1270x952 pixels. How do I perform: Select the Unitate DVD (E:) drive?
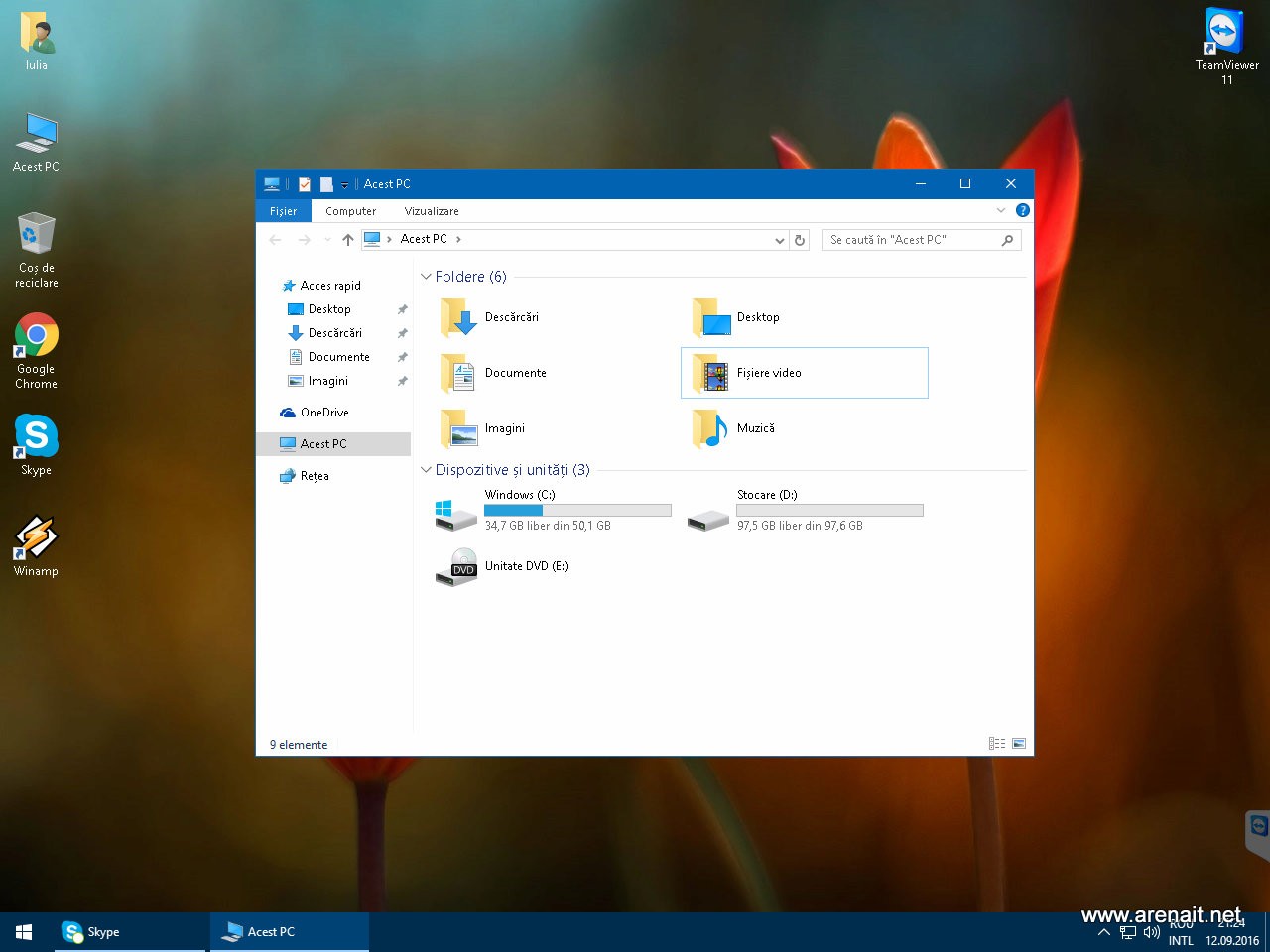[x=526, y=566]
